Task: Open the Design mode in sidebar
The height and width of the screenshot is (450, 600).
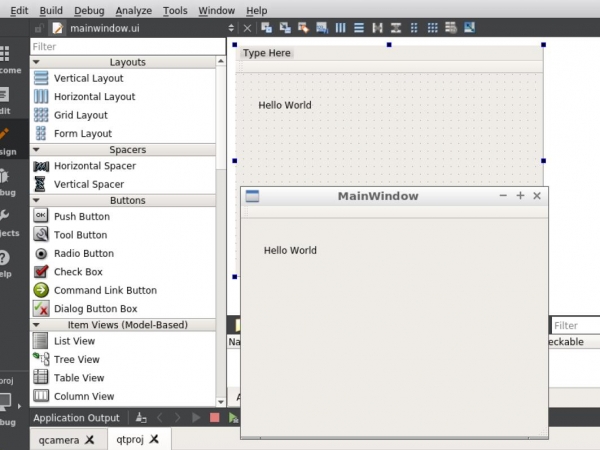Action: point(9,140)
